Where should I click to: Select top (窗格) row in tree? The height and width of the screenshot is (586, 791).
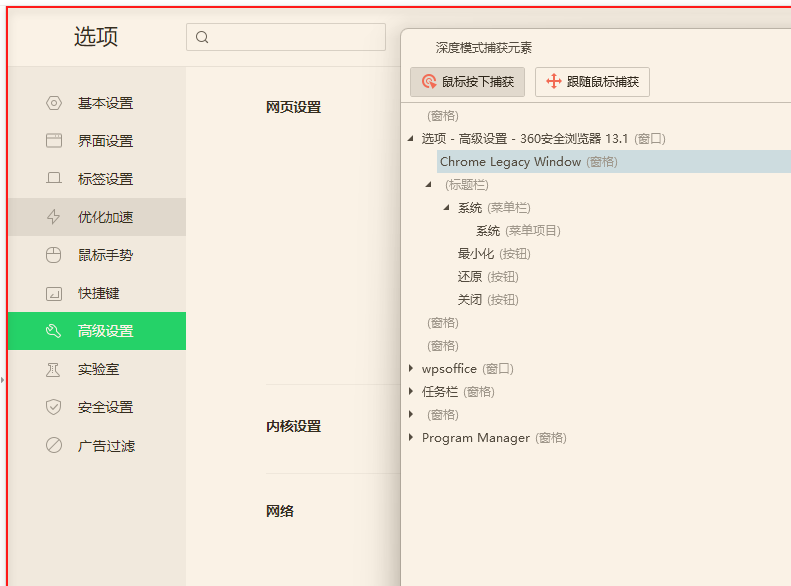(x=442, y=115)
